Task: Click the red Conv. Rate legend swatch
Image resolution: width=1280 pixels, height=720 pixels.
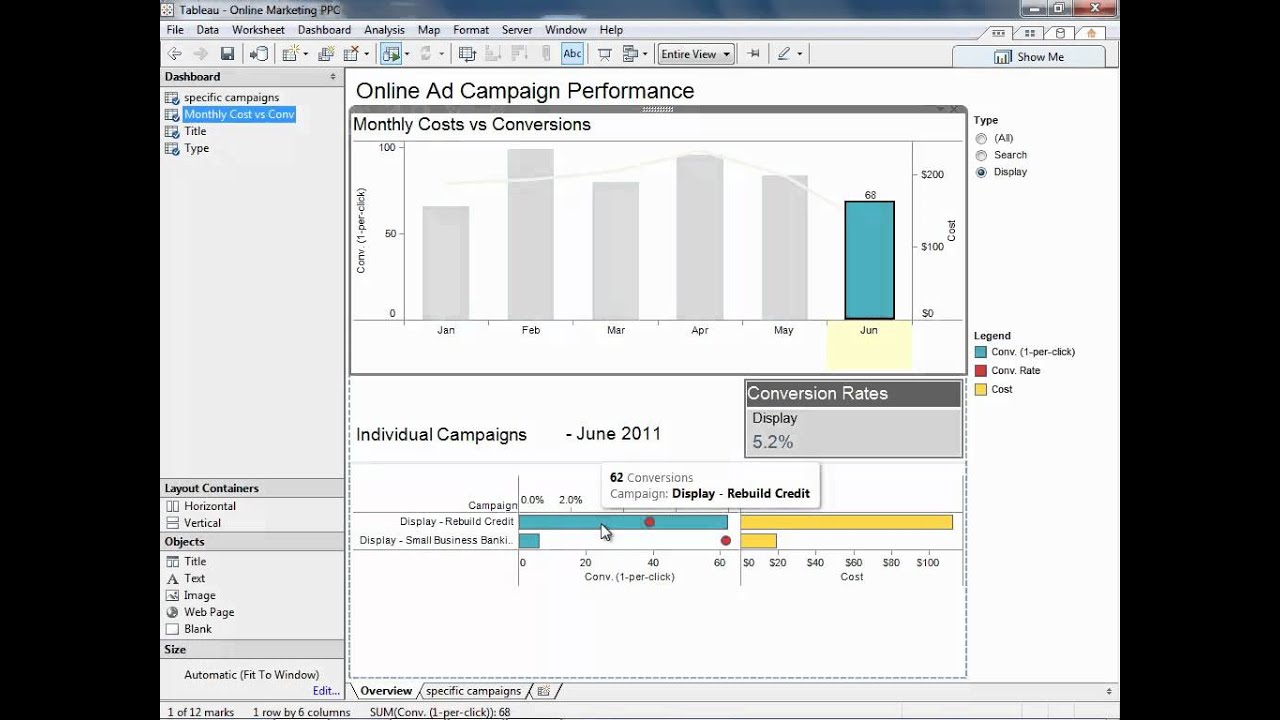Action: point(980,371)
